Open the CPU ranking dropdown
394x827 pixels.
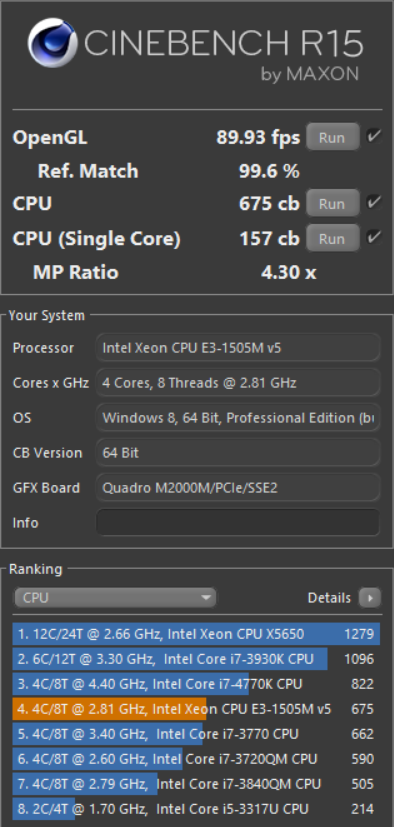[x=115, y=598]
